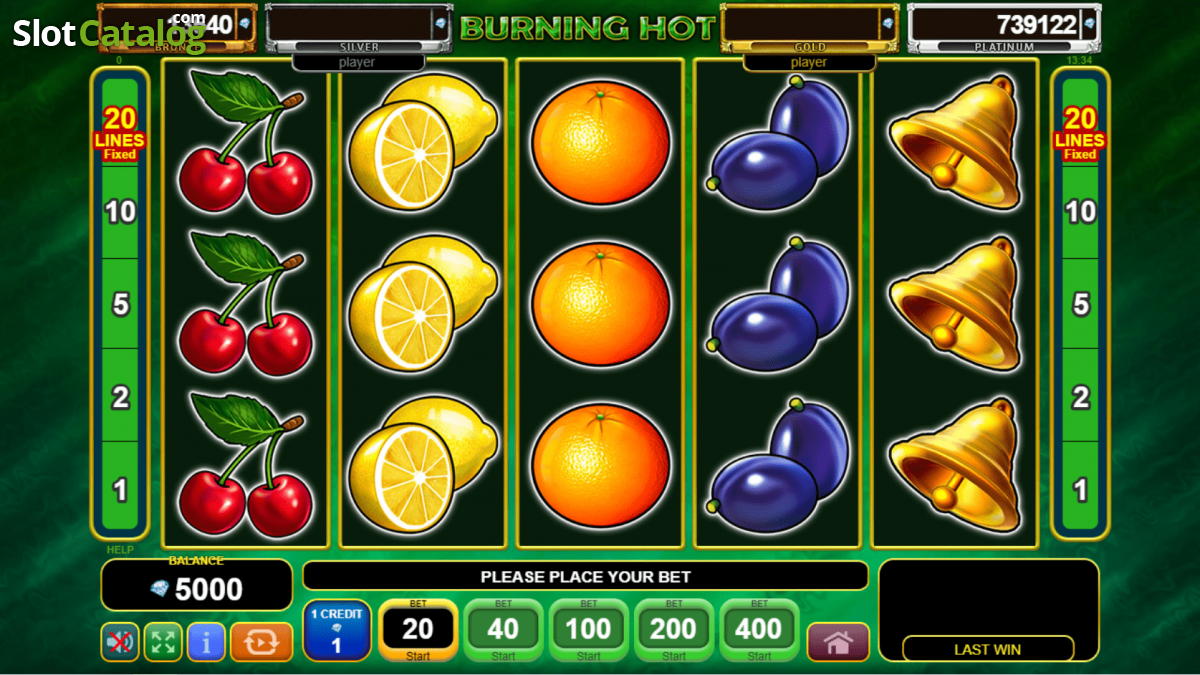Start a spin with bet 40
1200x675 pixels.
point(503,630)
